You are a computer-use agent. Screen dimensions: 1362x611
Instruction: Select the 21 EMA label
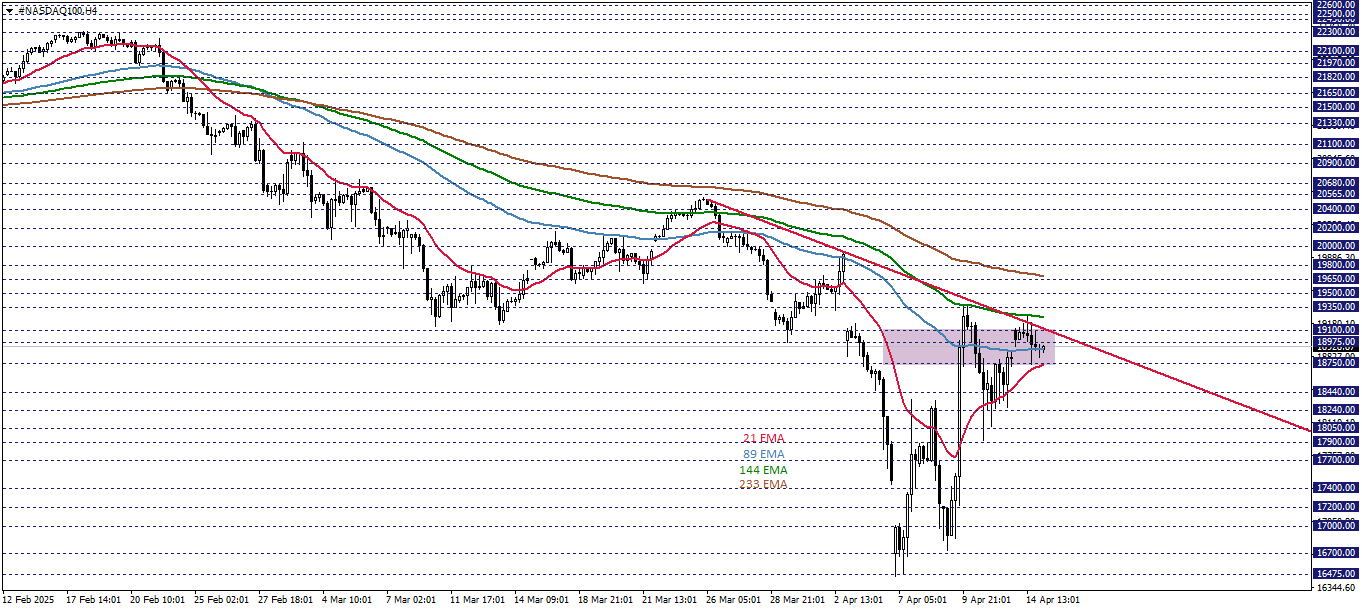click(764, 439)
